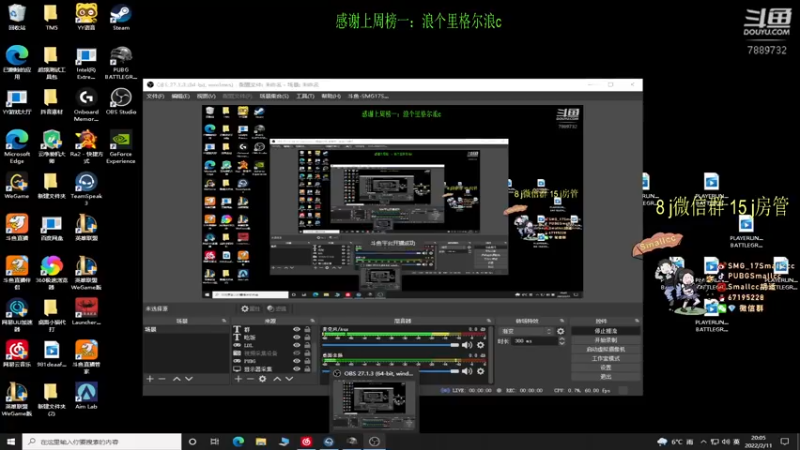The image size is (800, 450).
Task: Open the GeForce Experience desktop shortcut
Action: click(121, 146)
